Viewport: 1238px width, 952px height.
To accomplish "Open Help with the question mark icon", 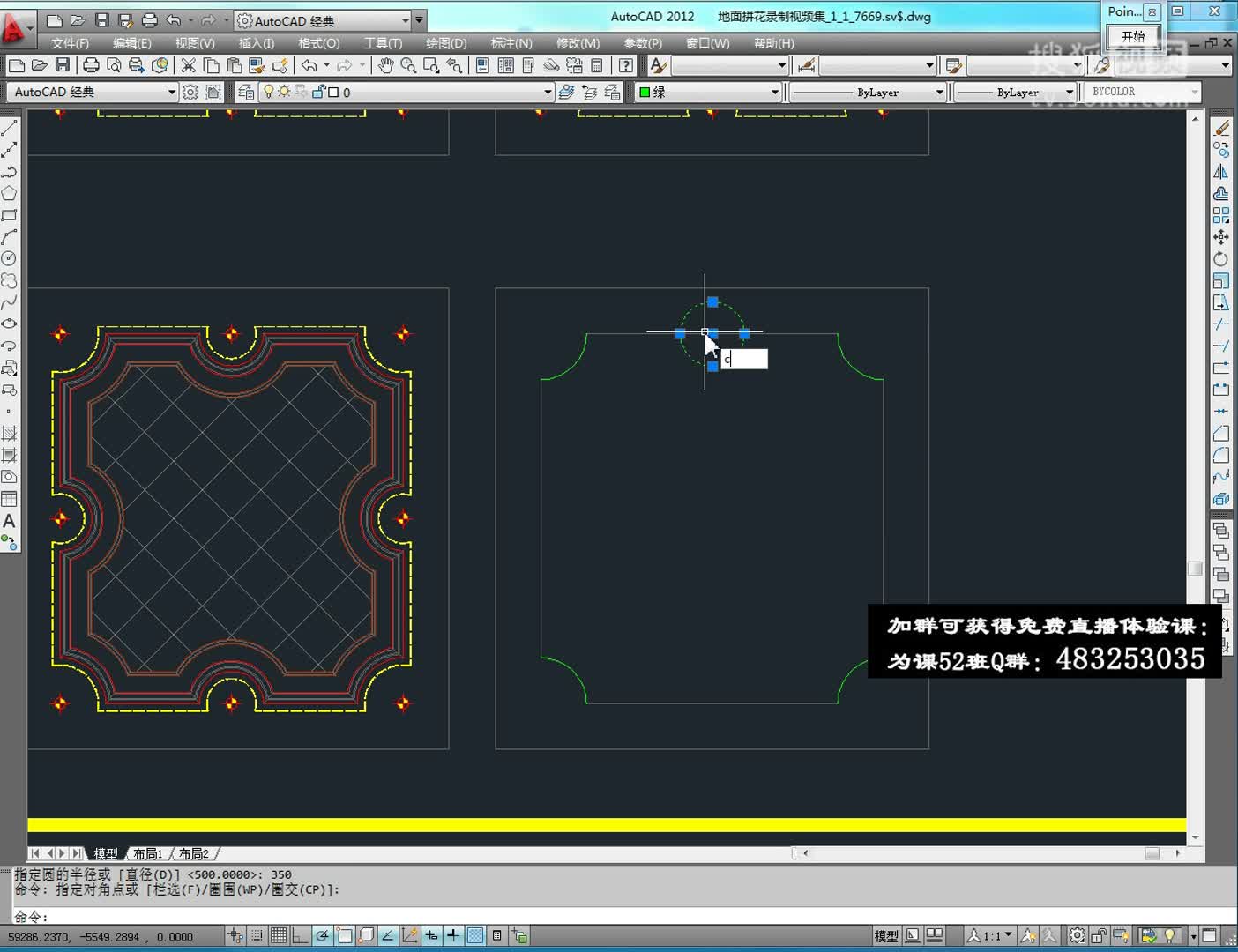I will 625,65.
